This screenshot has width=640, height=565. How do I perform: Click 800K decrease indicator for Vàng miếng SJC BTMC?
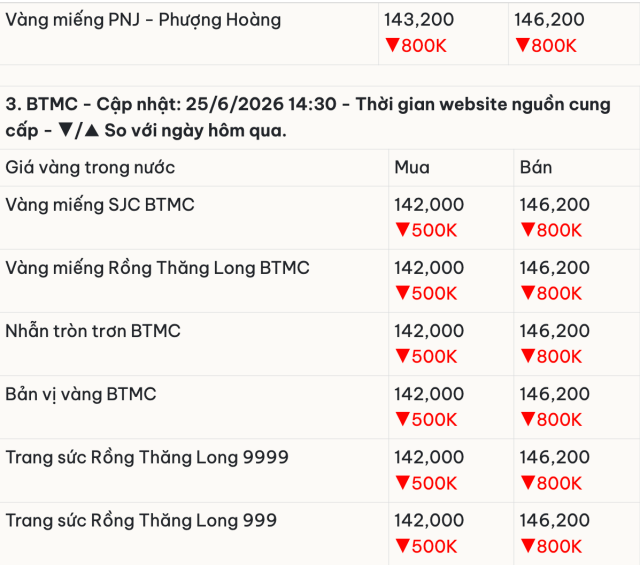coord(551,230)
